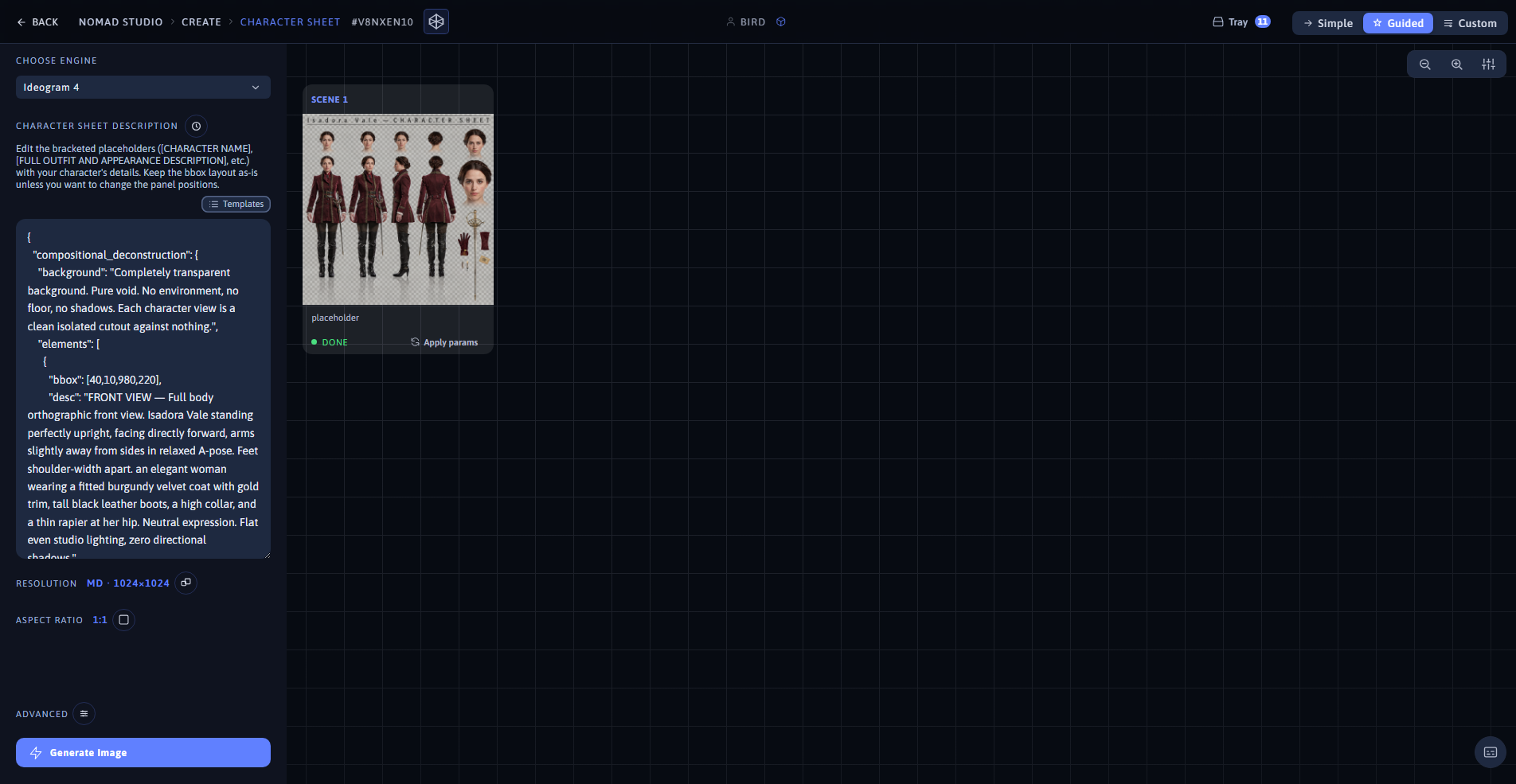Change aspect ratio via the square icon
Image resolution: width=1516 pixels, height=784 pixels.
[124, 620]
